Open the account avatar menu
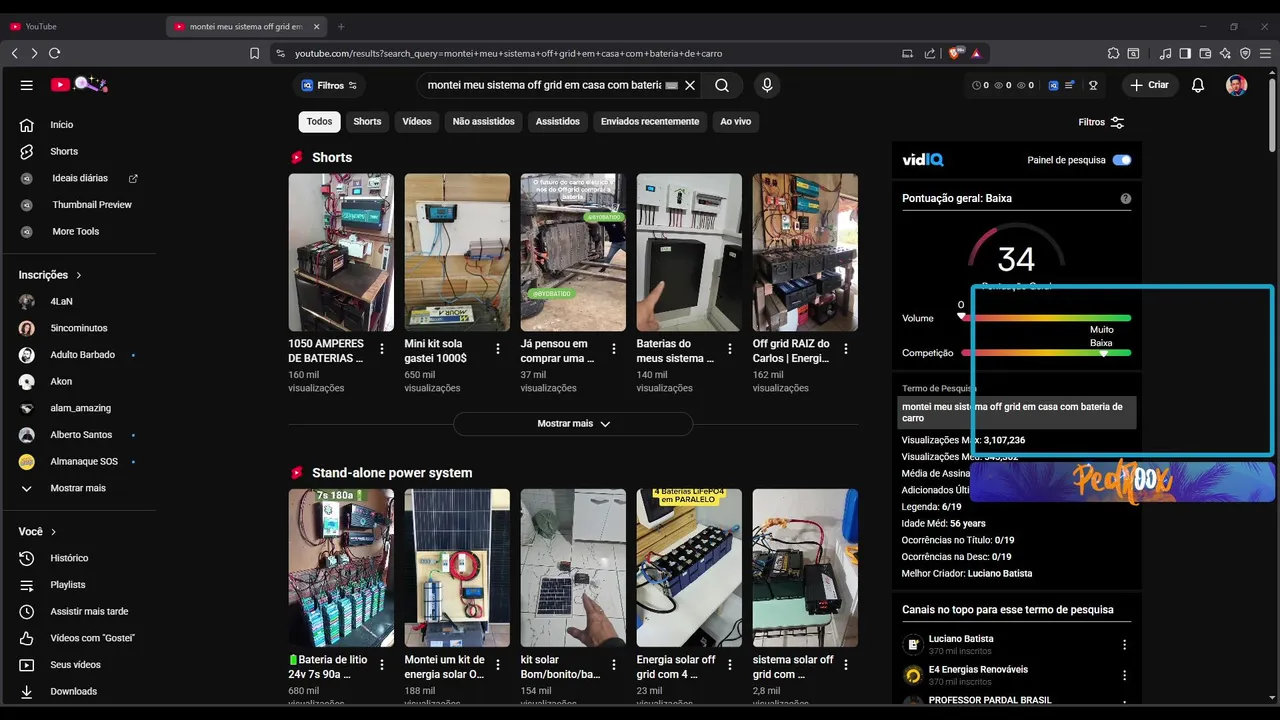1280x720 pixels. pos(1237,86)
